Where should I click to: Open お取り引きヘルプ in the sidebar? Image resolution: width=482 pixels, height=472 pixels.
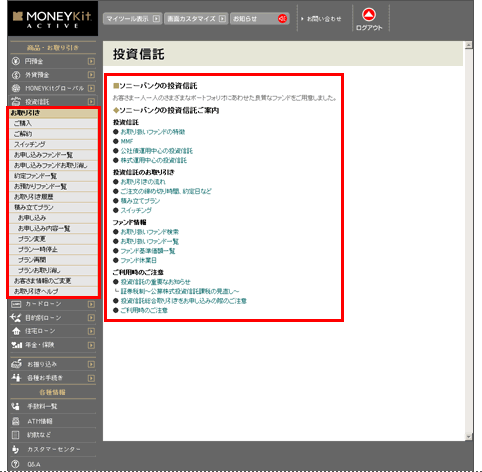tap(53, 291)
